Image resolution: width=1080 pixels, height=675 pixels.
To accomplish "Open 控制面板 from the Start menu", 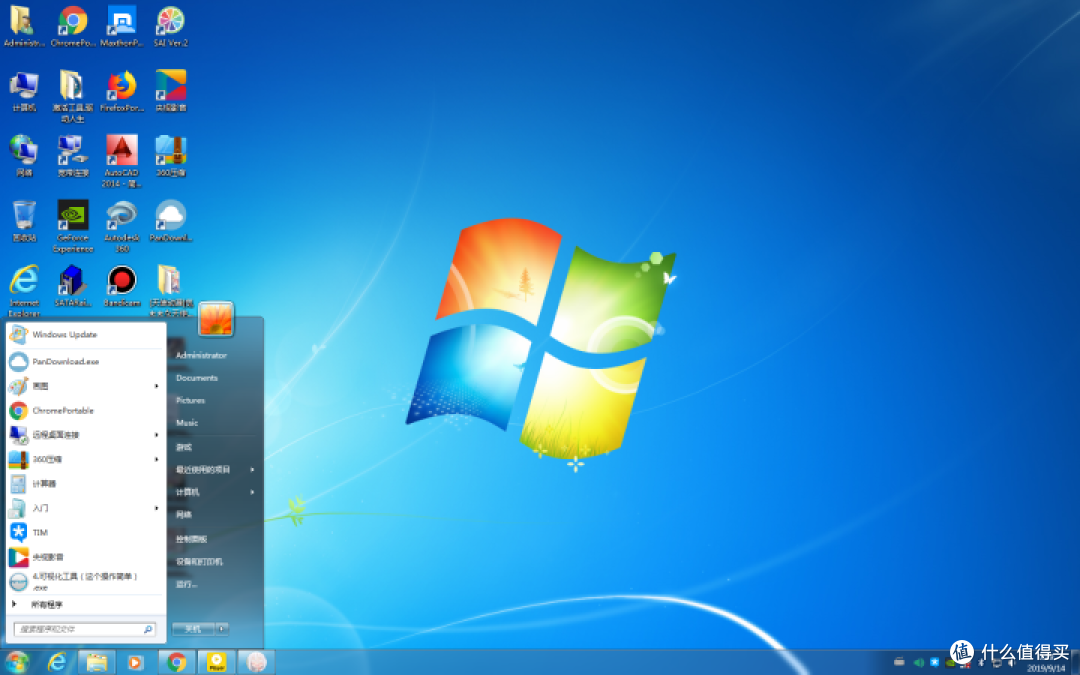I will point(191,539).
